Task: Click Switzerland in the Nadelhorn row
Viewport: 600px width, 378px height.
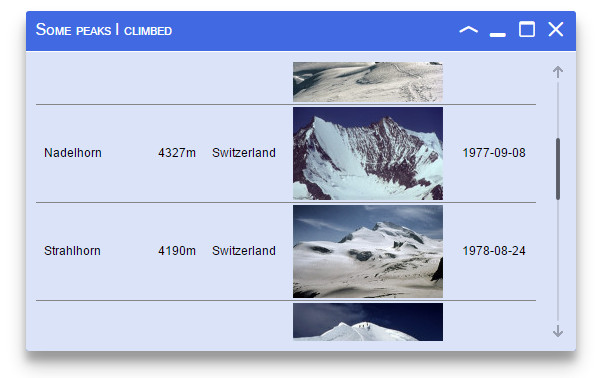Action: click(x=244, y=153)
